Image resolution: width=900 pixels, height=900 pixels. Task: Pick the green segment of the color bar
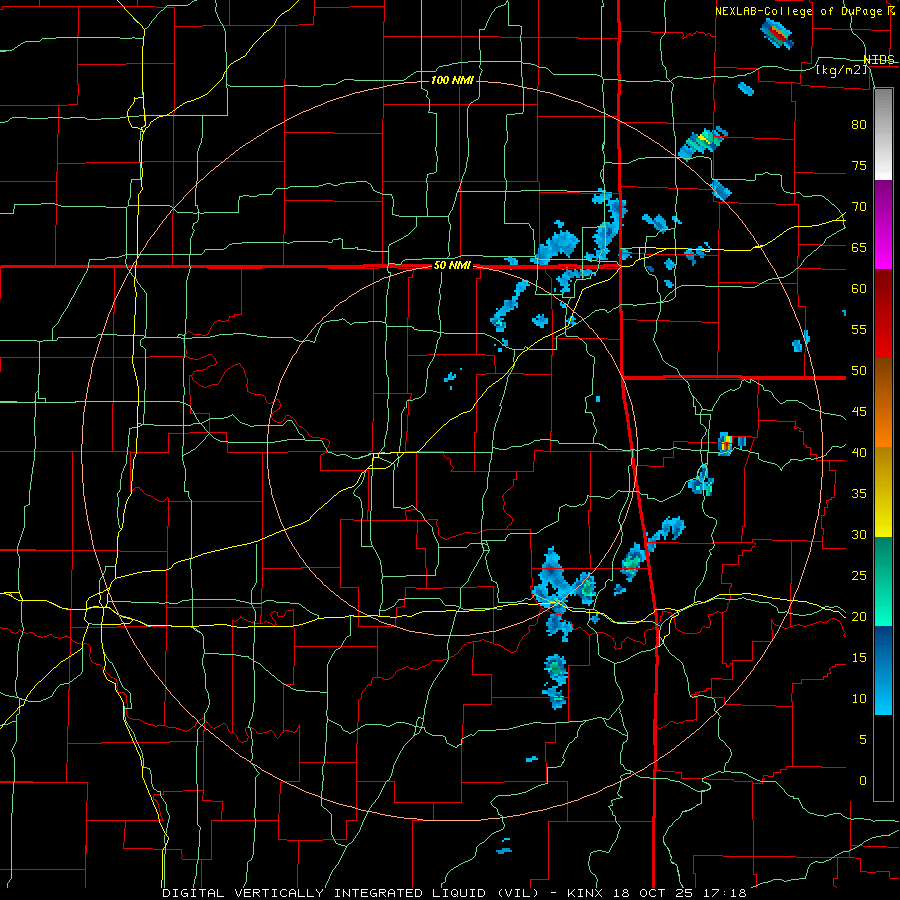(883, 581)
